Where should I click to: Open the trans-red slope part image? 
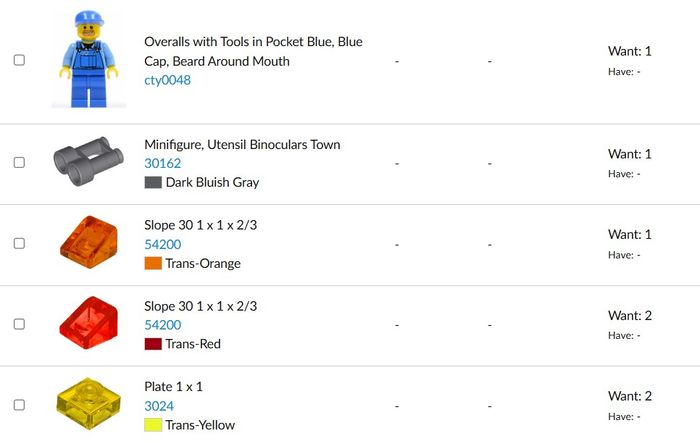click(x=88, y=324)
